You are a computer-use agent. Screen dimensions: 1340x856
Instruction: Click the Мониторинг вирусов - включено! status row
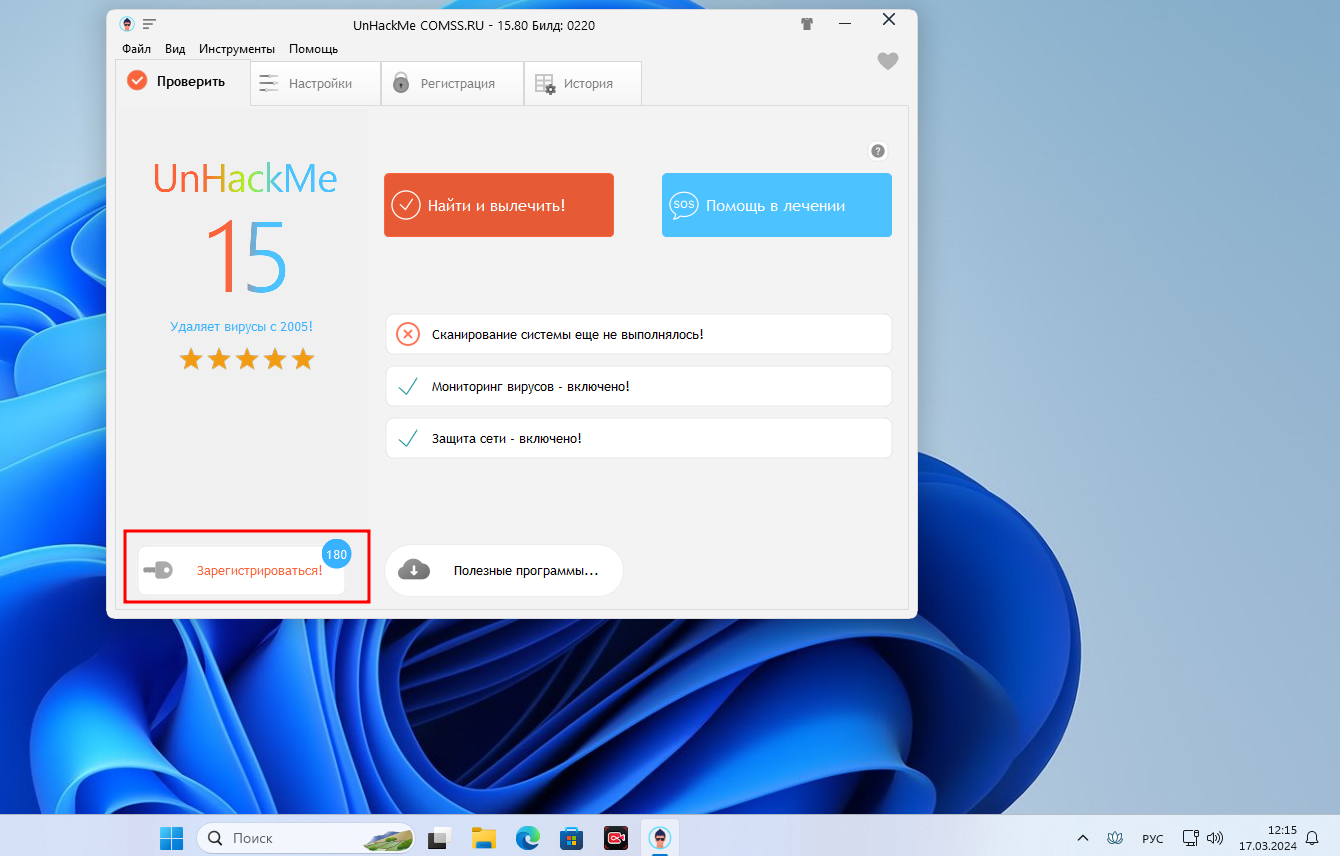[638, 386]
